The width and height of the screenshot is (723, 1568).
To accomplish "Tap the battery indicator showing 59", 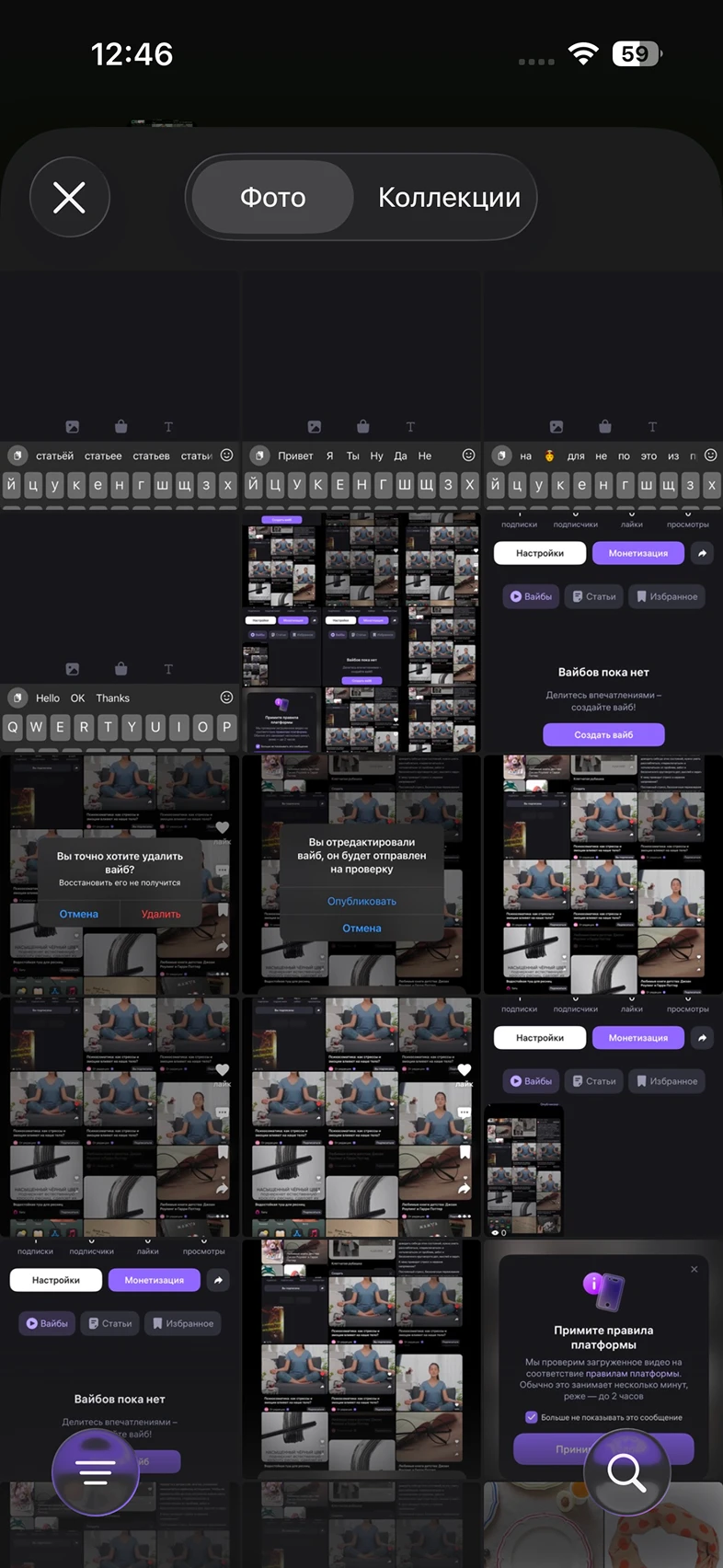I will coord(637,53).
